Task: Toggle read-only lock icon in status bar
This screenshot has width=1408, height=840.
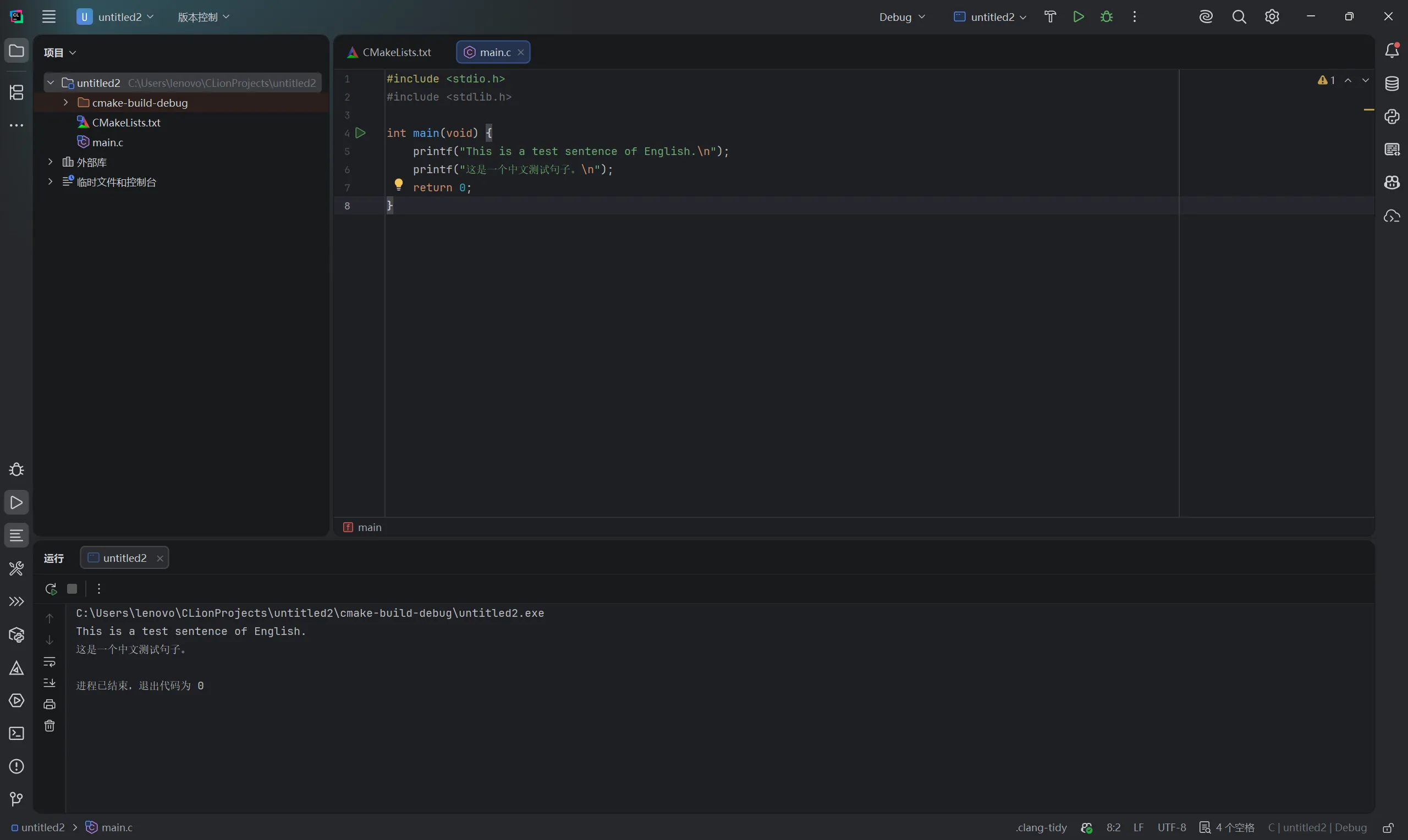Action: 1388,827
